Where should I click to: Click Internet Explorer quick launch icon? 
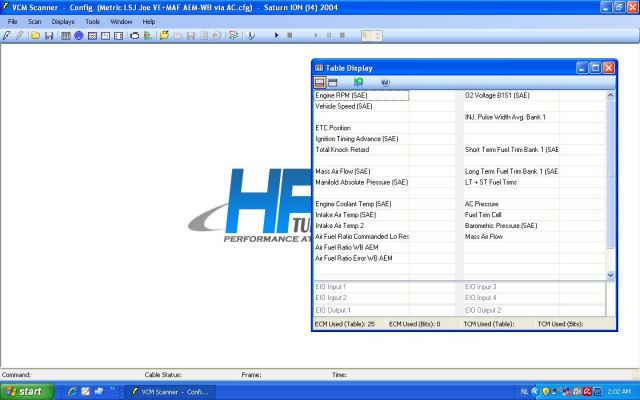[72, 391]
